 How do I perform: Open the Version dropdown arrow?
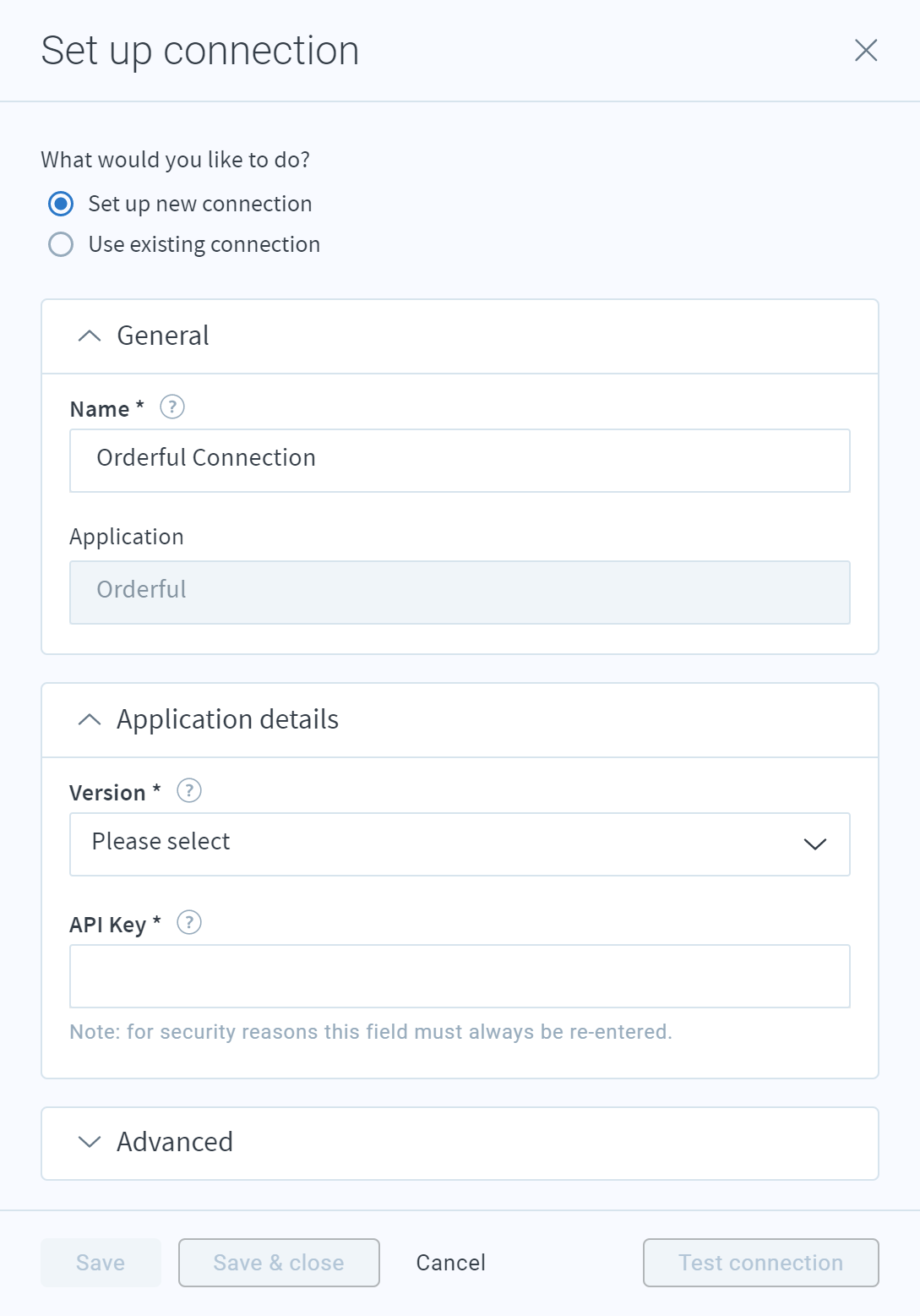(x=815, y=844)
